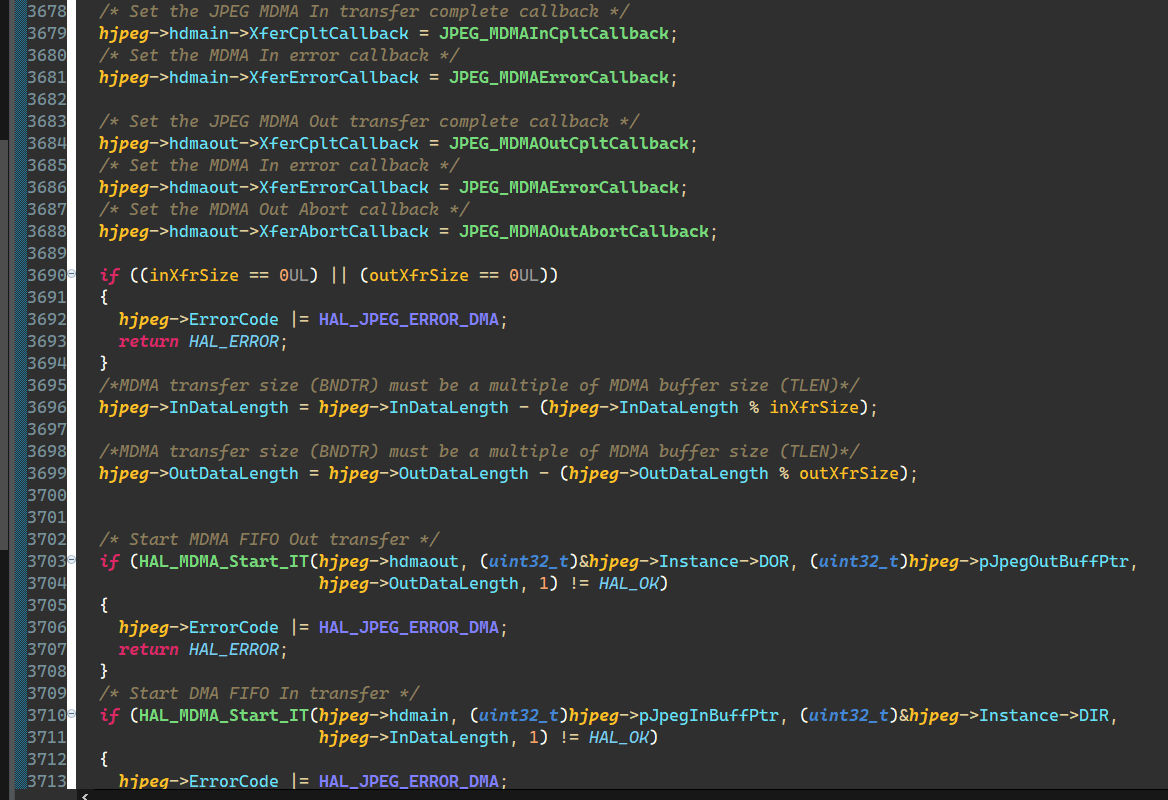The width and height of the screenshot is (1168, 800).
Task: Click HAL_JPEG_ERROR_DMA on line 3706
Action: coord(409,628)
